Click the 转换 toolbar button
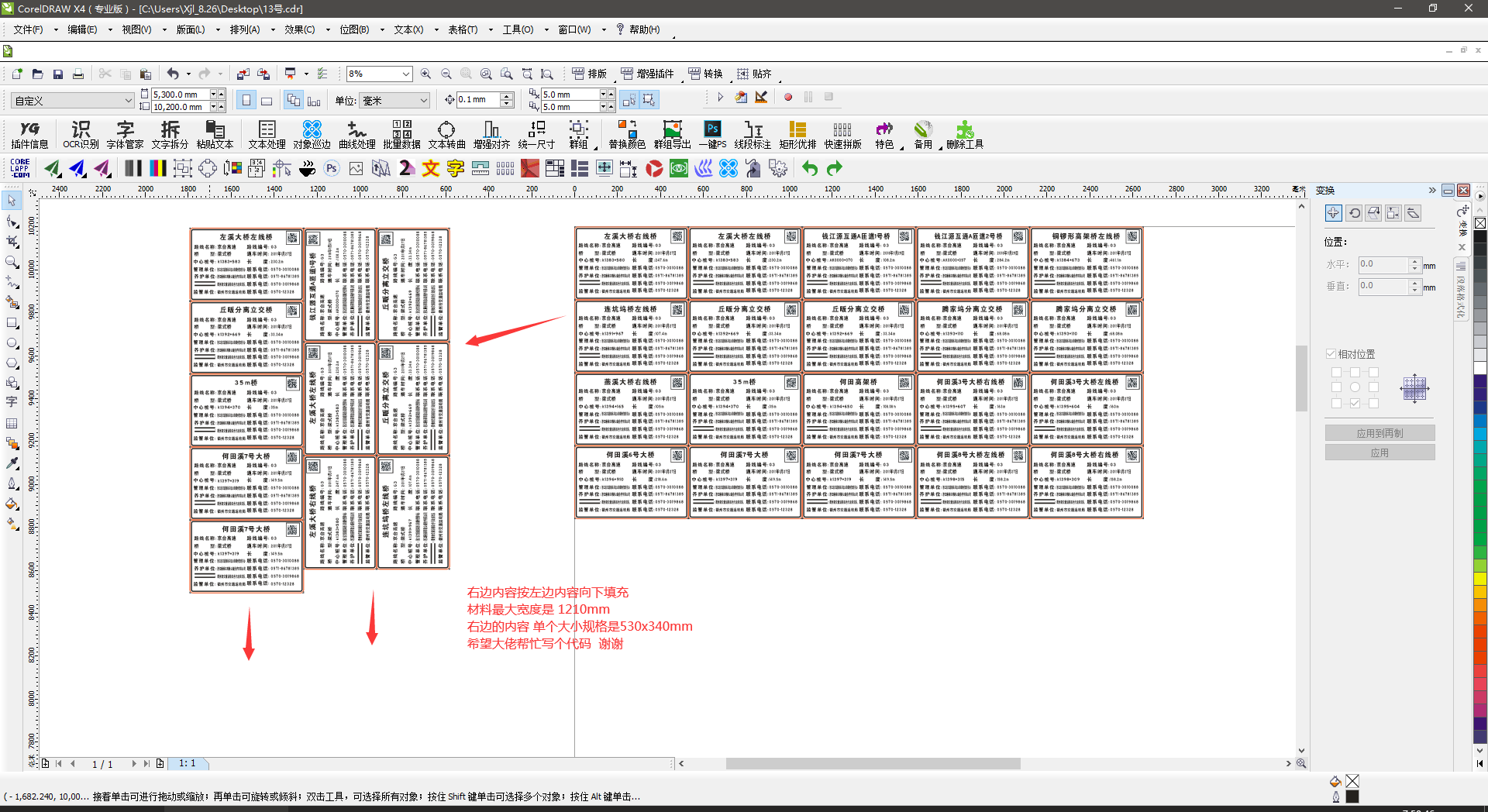This screenshot has width=1488, height=812. click(706, 74)
